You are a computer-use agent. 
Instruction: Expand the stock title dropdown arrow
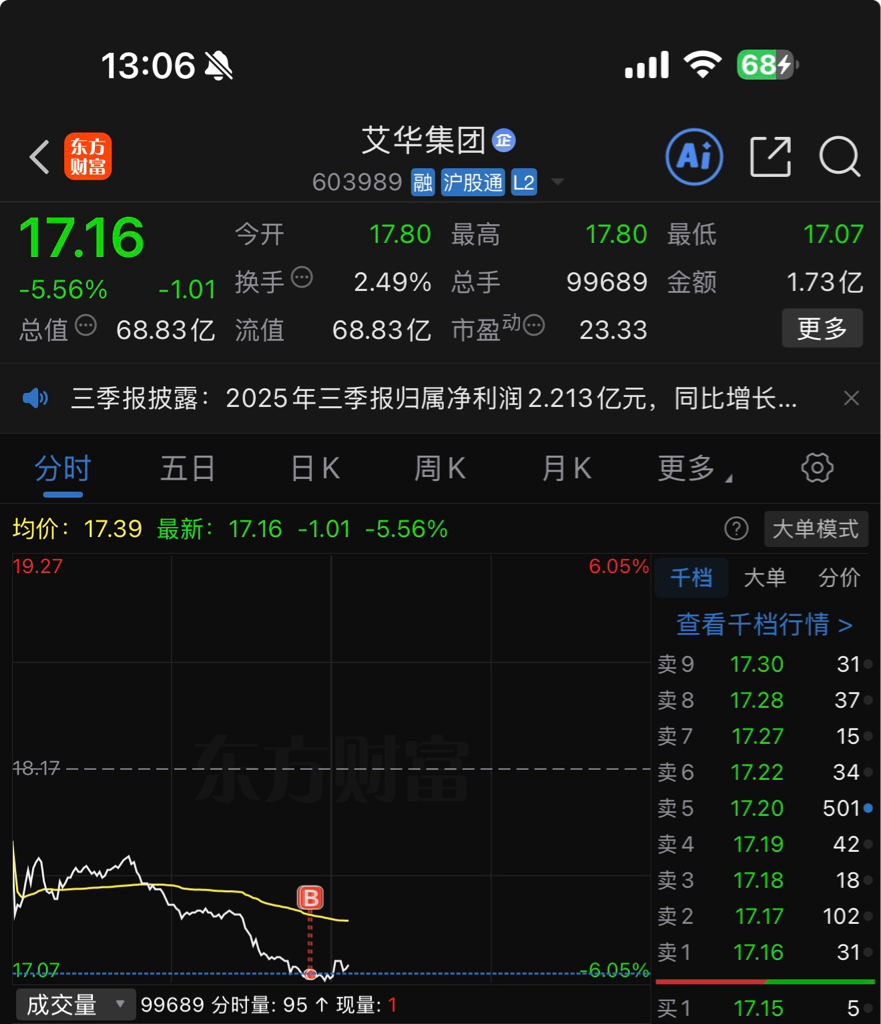(x=558, y=182)
